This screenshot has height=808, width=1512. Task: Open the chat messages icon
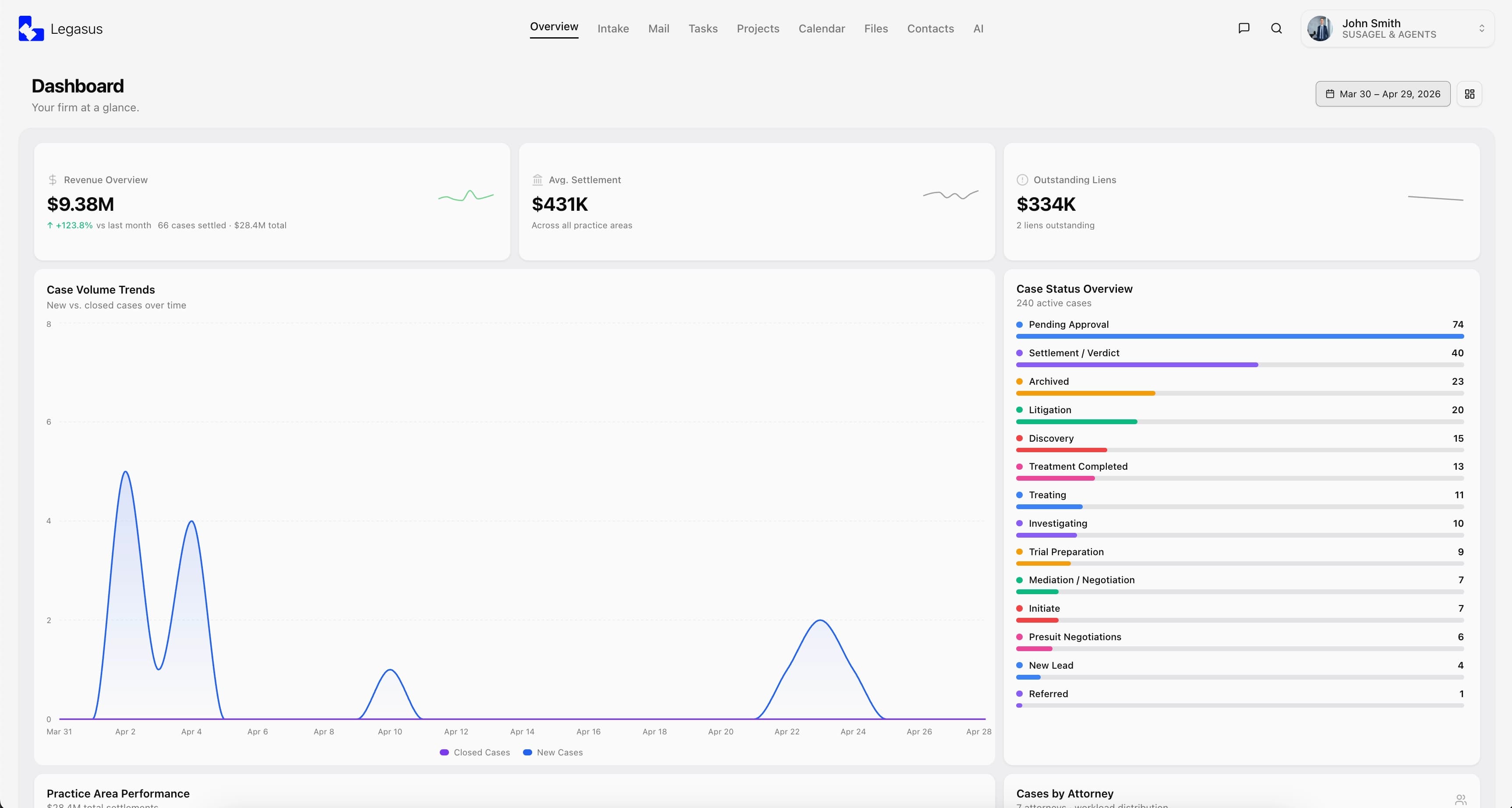tap(1243, 28)
